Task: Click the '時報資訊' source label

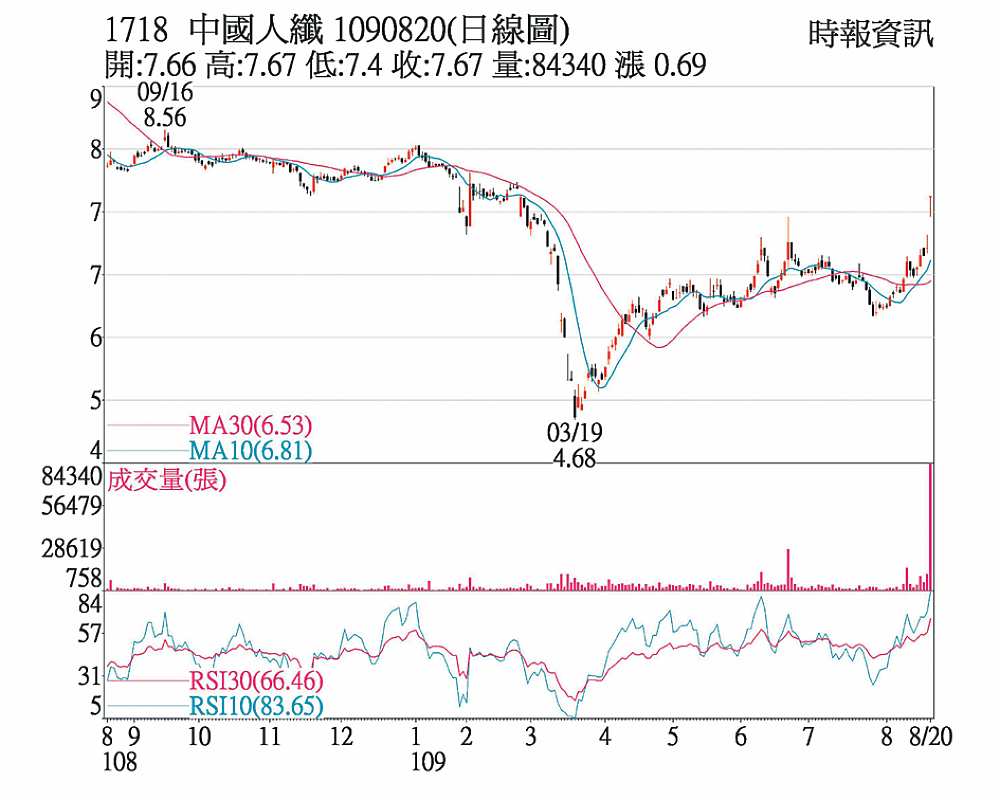Action: click(871, 33)
